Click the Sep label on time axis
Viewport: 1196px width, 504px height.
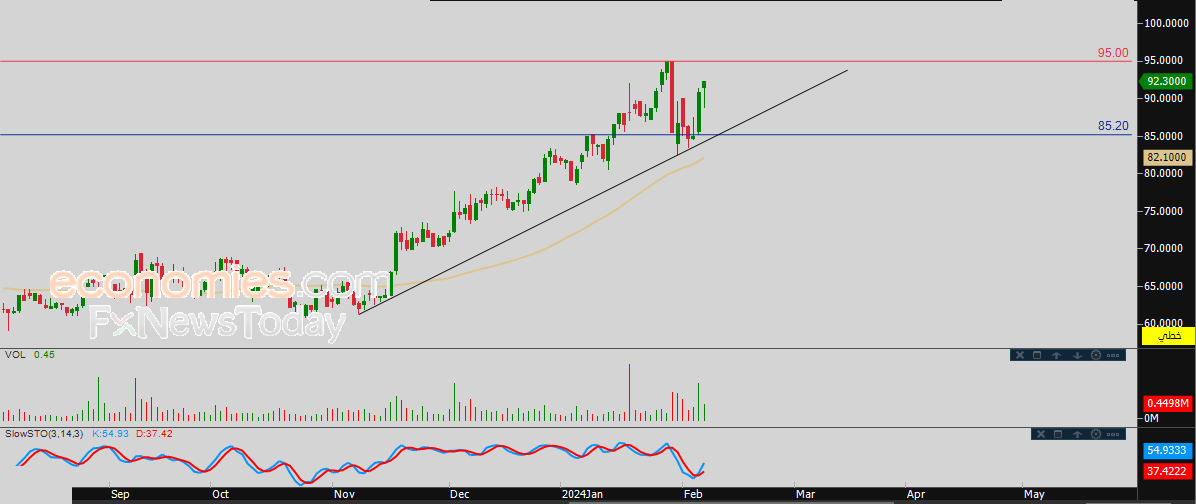click(x=120, y=494)
